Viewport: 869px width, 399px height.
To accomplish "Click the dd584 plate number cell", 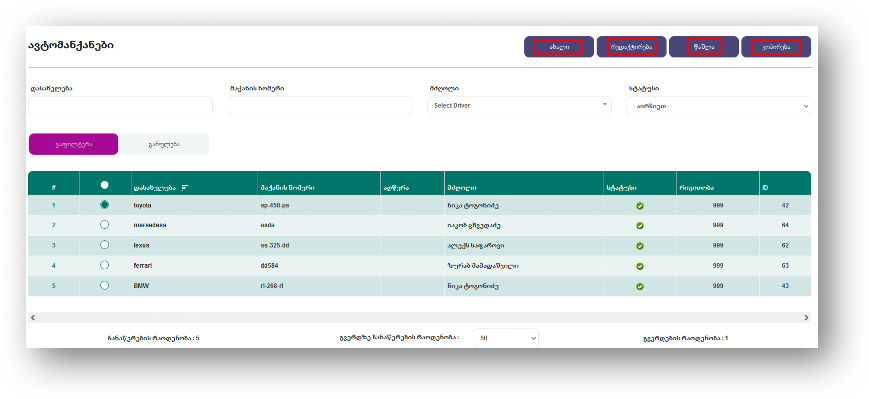I will pyautogui.click(x=319, y=266).
